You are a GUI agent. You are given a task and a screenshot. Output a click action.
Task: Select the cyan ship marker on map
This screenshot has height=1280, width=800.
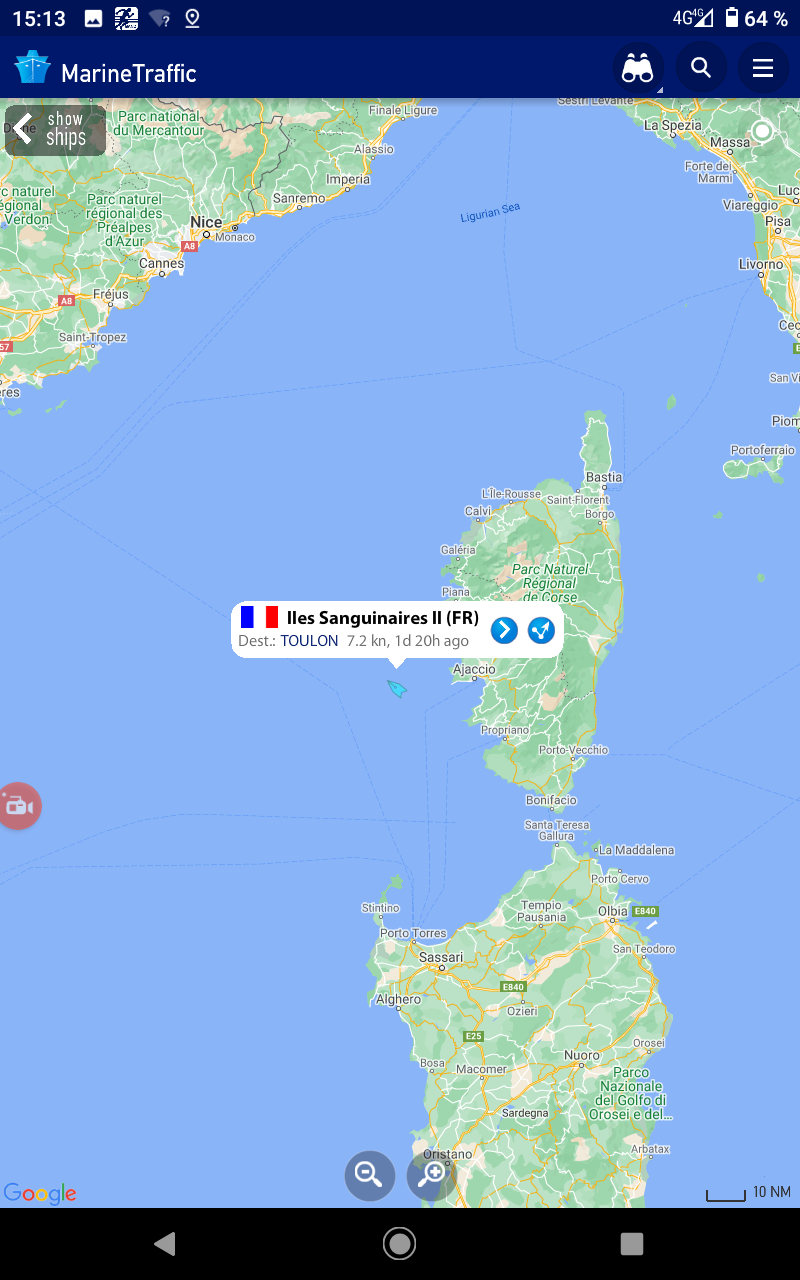(397, 689)
